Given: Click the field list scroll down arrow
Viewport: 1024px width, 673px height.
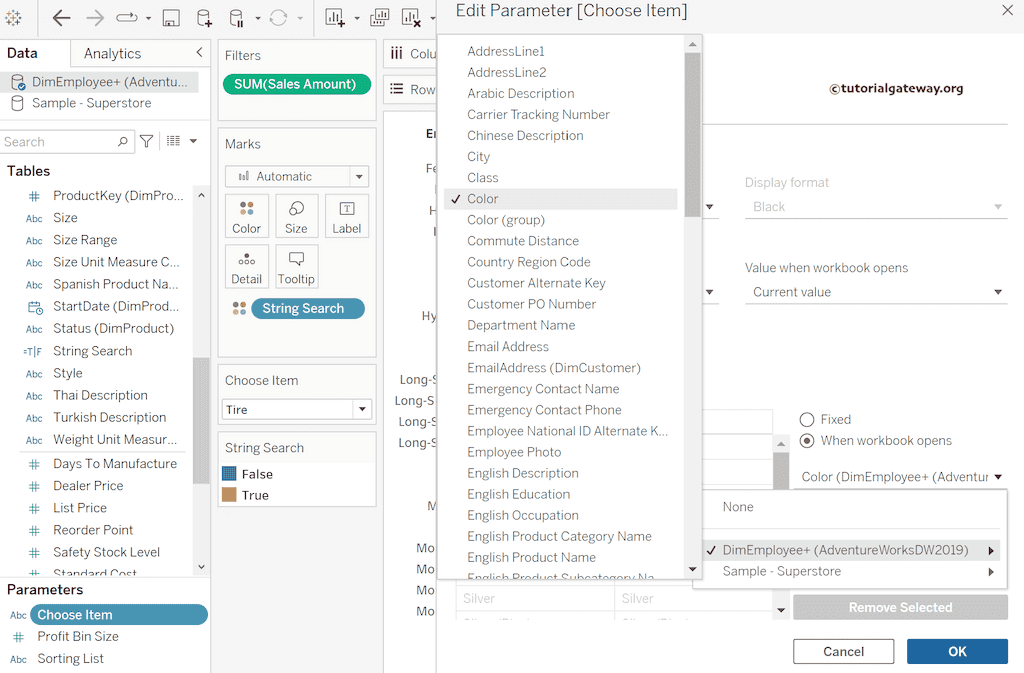Looking at the screenshot, I should tap(692, 570).
